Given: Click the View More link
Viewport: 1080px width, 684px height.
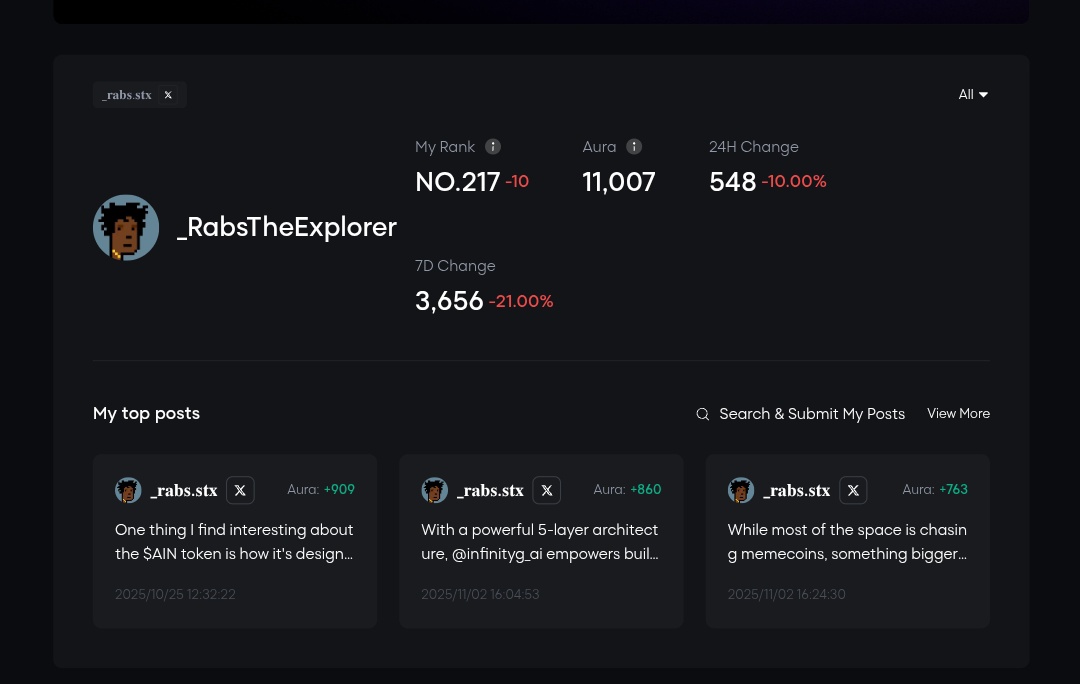Looking at the screenshot, I should [958, 413].
